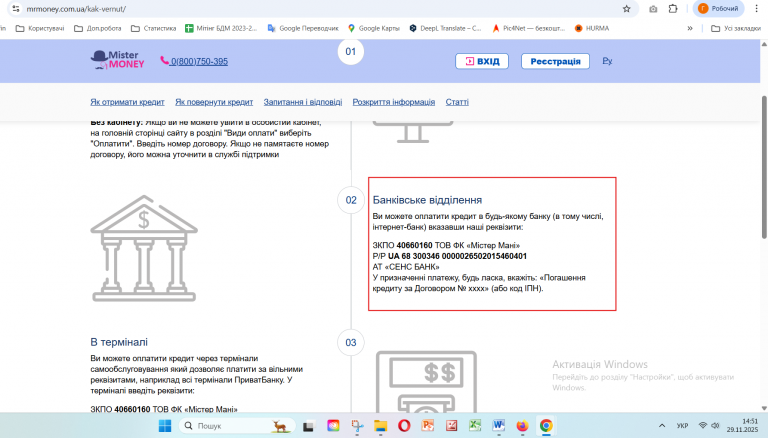Viewport: 768px width, 438px height.
Task: Open the Статистика bookmark folder
Action: tap(154, 28)
